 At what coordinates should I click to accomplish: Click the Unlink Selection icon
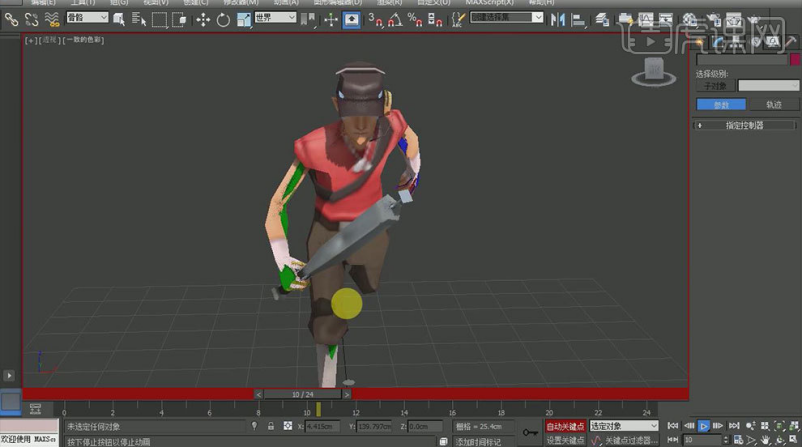click(31, 20)
